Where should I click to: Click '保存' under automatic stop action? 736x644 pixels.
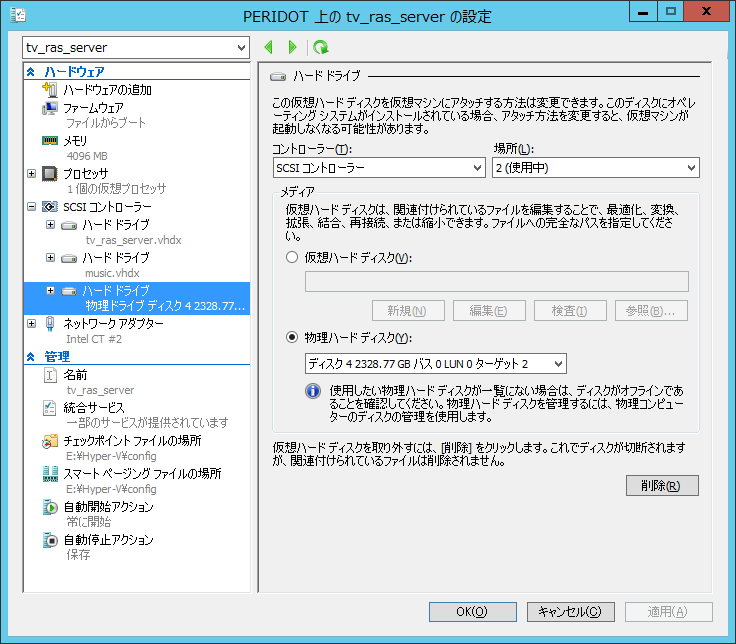point(78,555)
